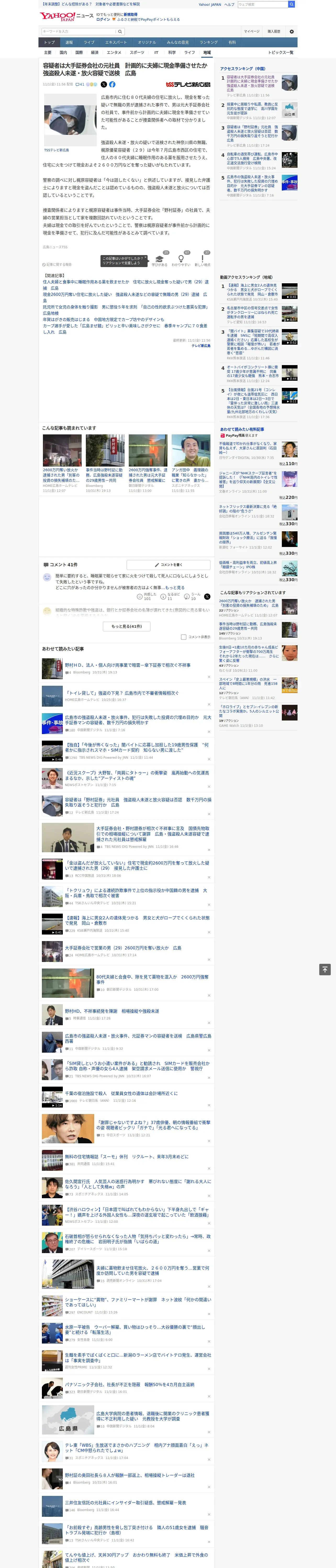
Task: Click the ヘルプ link in top bar
Action: [229, 4]
